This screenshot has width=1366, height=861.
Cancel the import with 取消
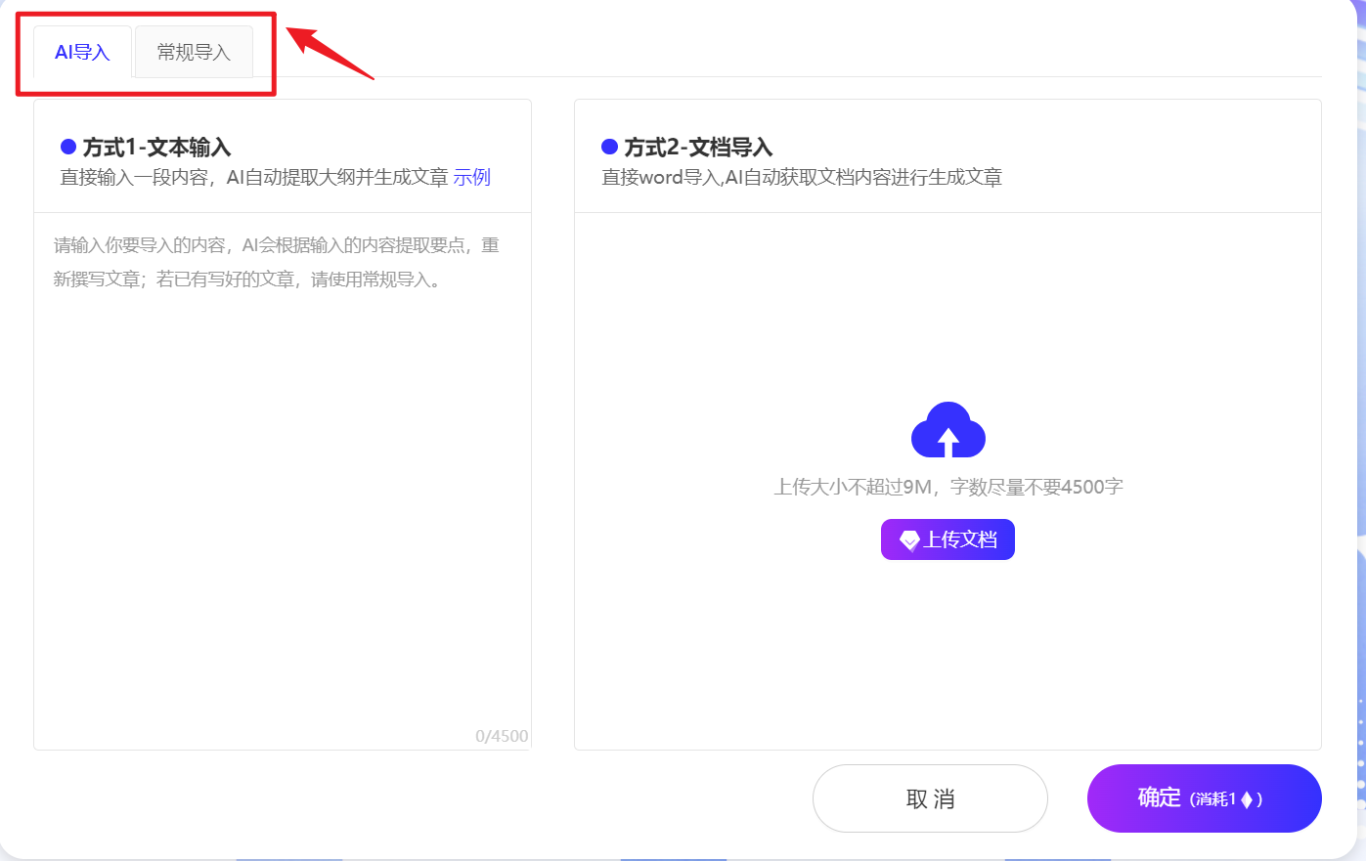click(x=930, y=798)
